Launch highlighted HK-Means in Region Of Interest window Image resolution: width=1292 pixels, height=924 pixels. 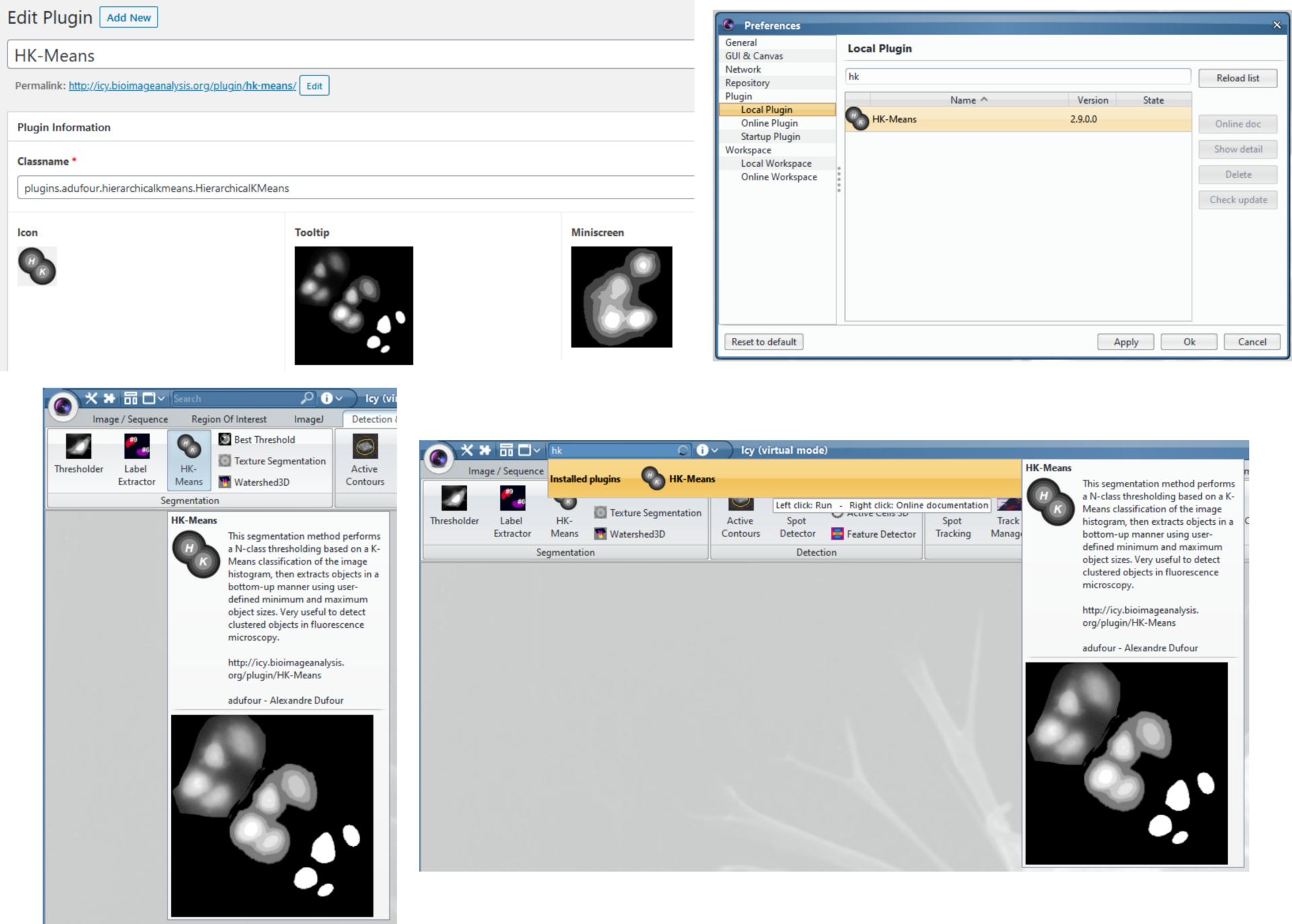[x=188, y=460]
